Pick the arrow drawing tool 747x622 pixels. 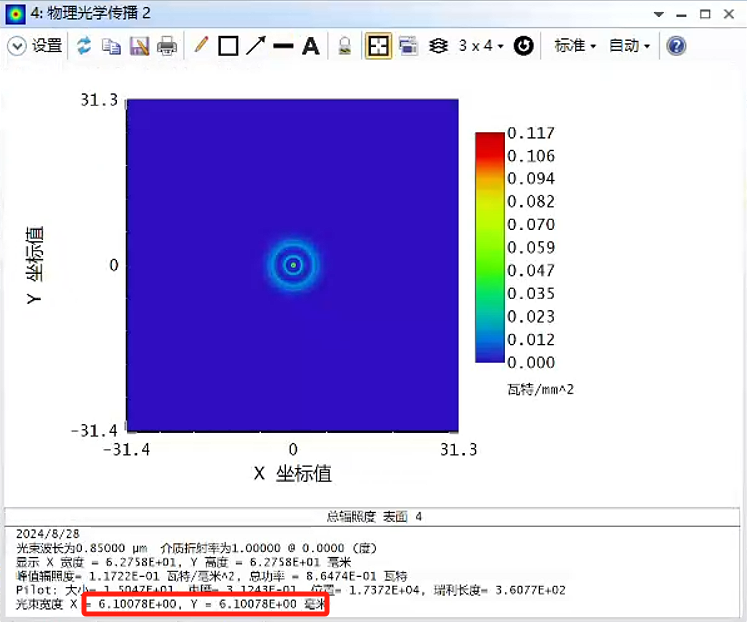point(256,46)
